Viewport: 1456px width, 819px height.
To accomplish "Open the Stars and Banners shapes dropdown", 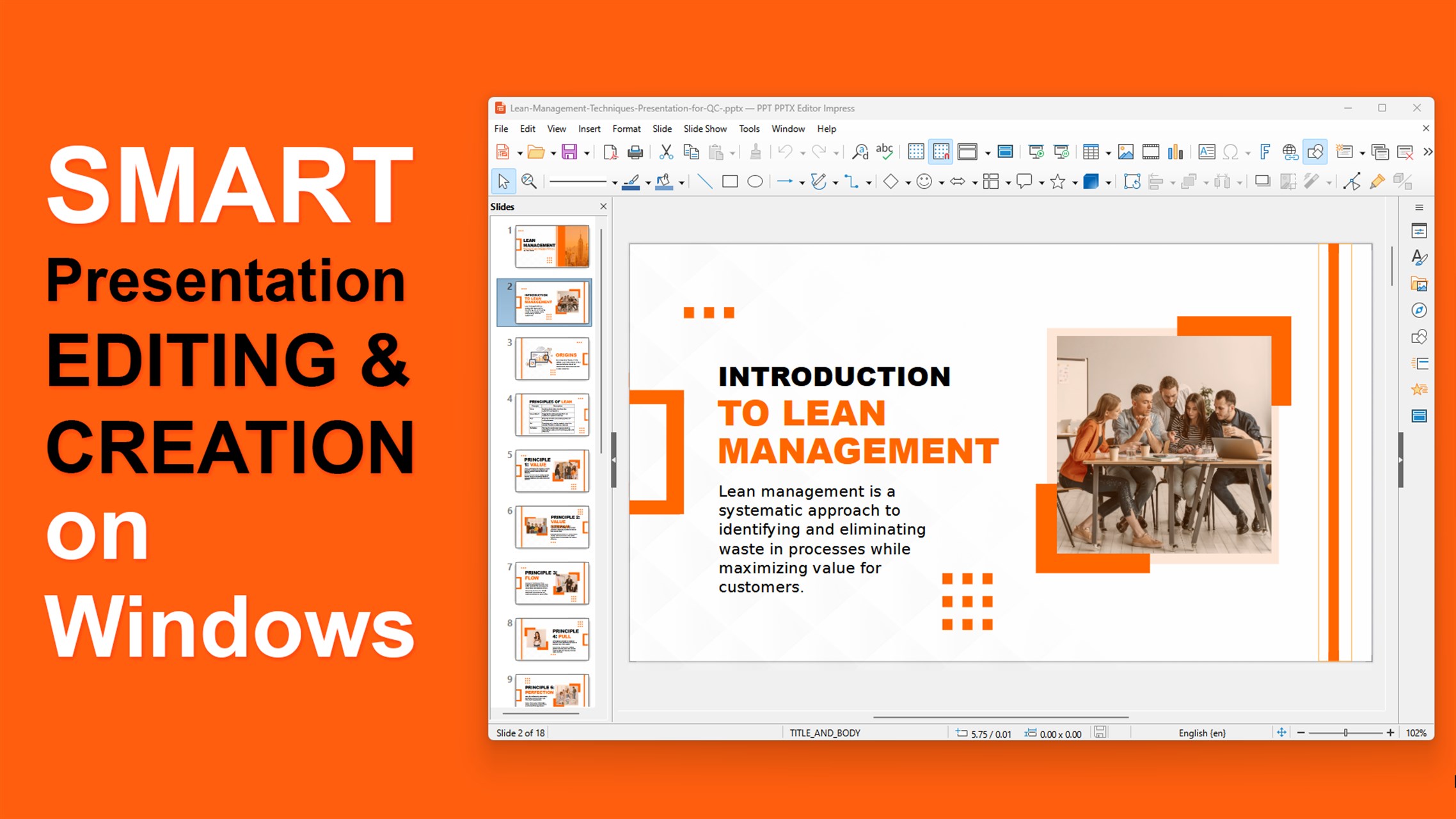I will (x=1075, y=184).
